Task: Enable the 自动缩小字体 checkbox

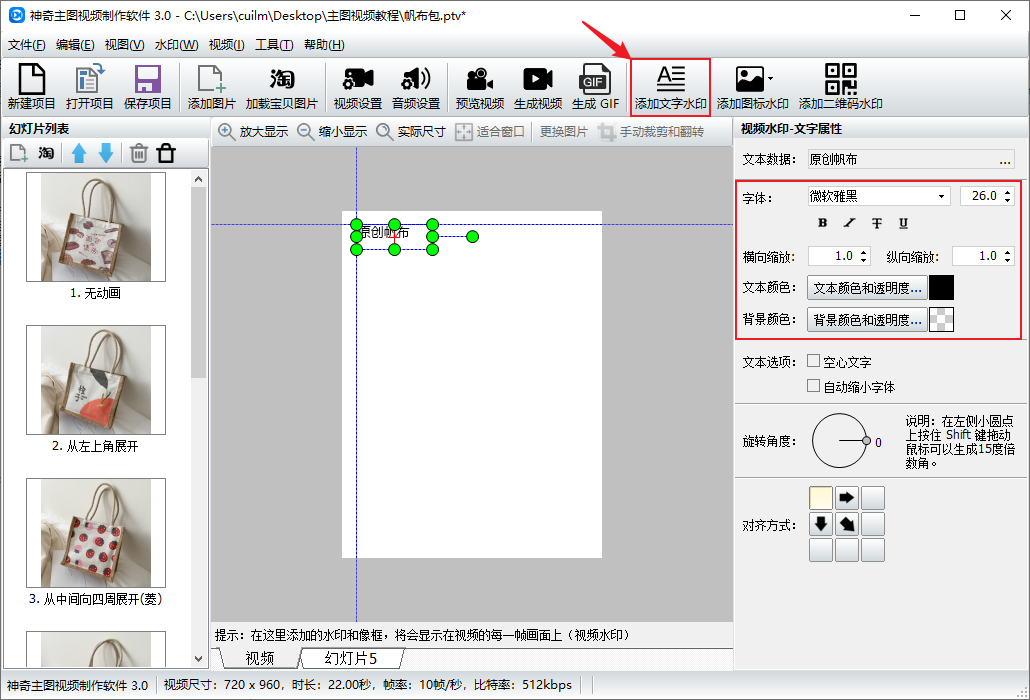Action: tap(813, 385)
